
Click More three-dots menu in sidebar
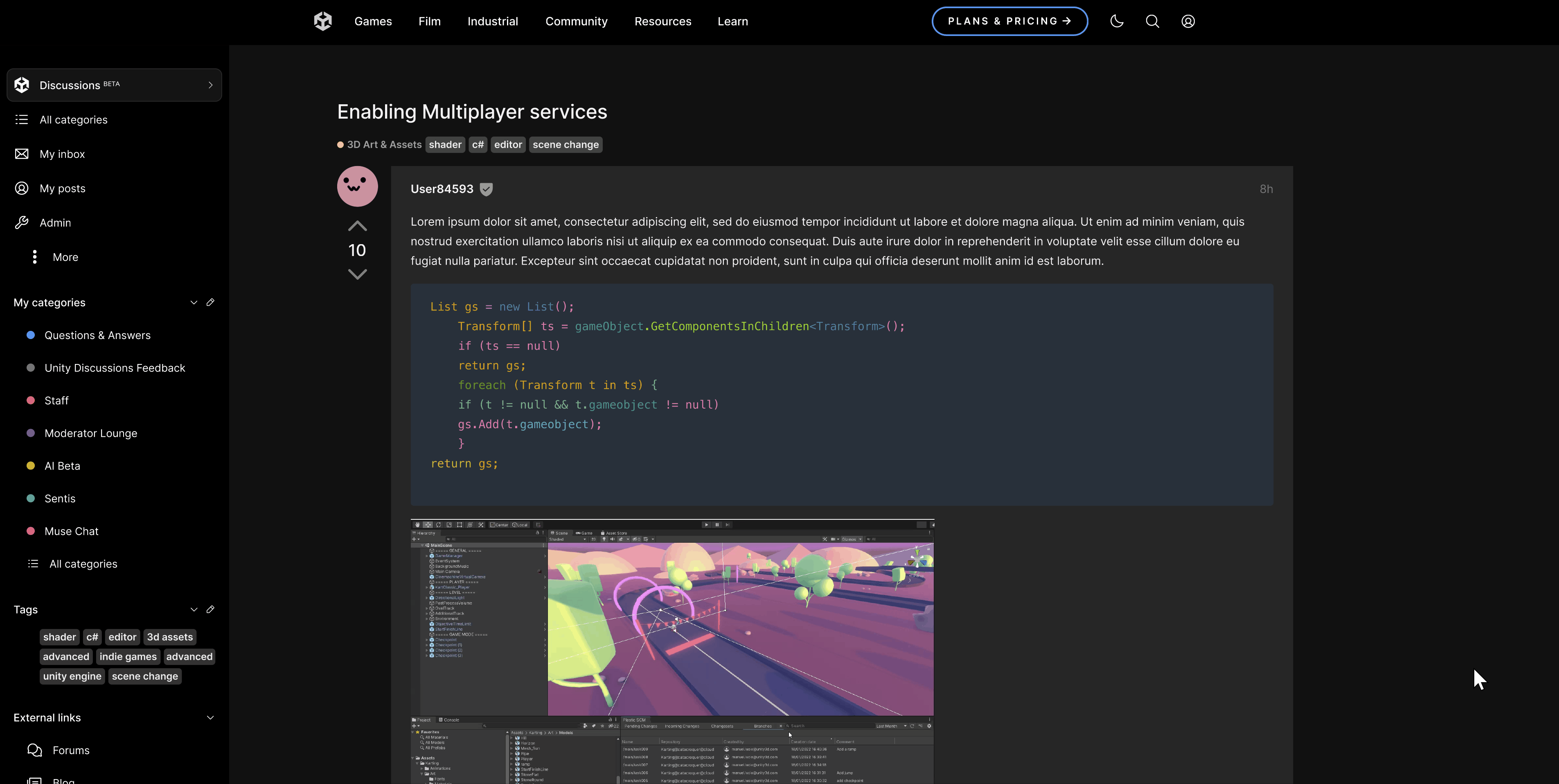click(x=34, y=257)
